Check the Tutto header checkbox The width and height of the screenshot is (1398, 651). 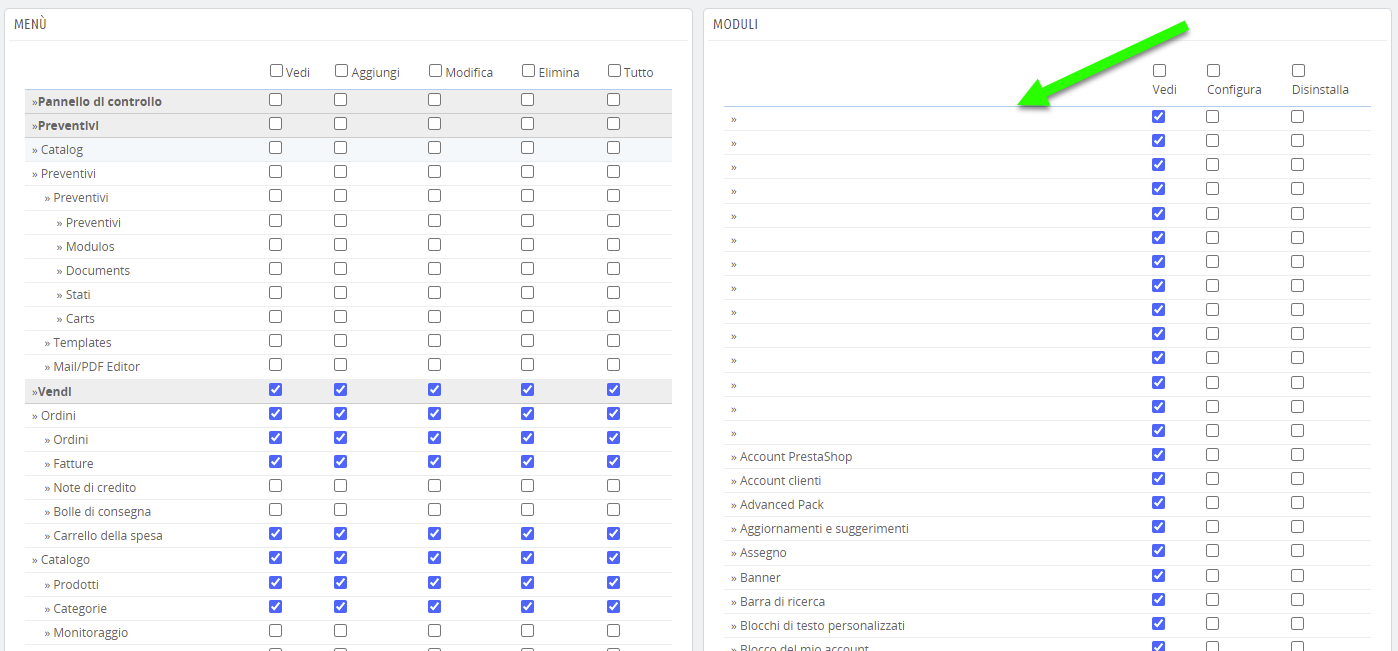pos(614,71)
